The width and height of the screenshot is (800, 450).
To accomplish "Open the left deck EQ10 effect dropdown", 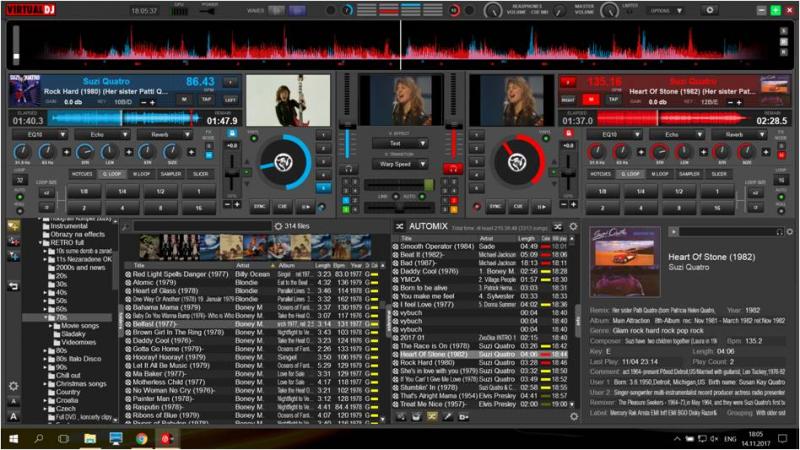I will click(41, 135).
